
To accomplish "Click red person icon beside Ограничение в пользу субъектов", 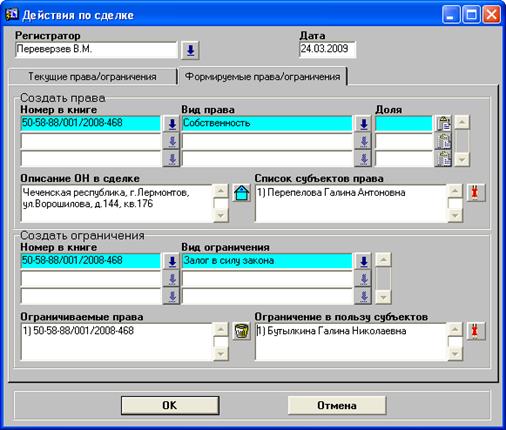I will point(475,331).
